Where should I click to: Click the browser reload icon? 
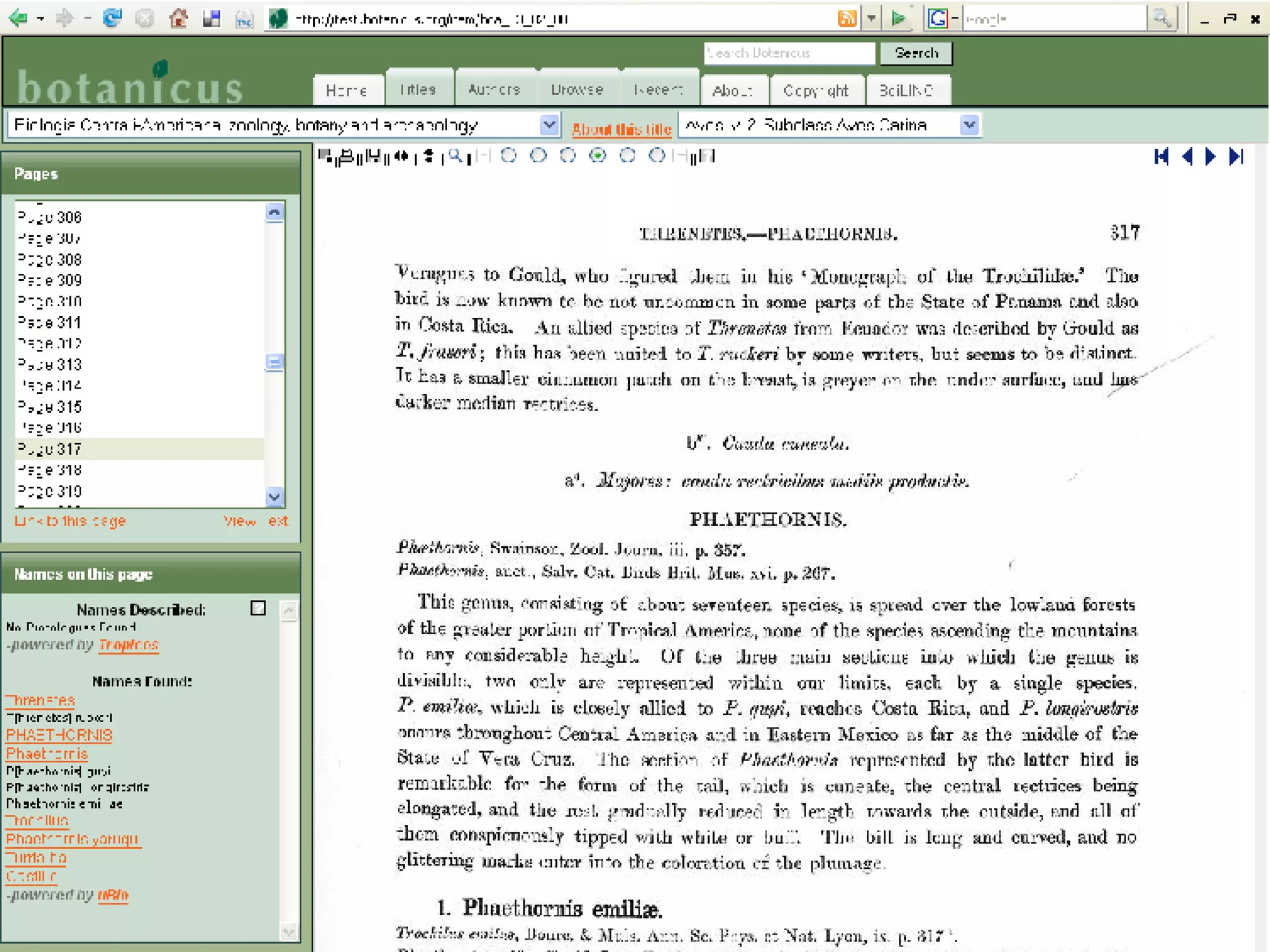(x=112, y=19)
